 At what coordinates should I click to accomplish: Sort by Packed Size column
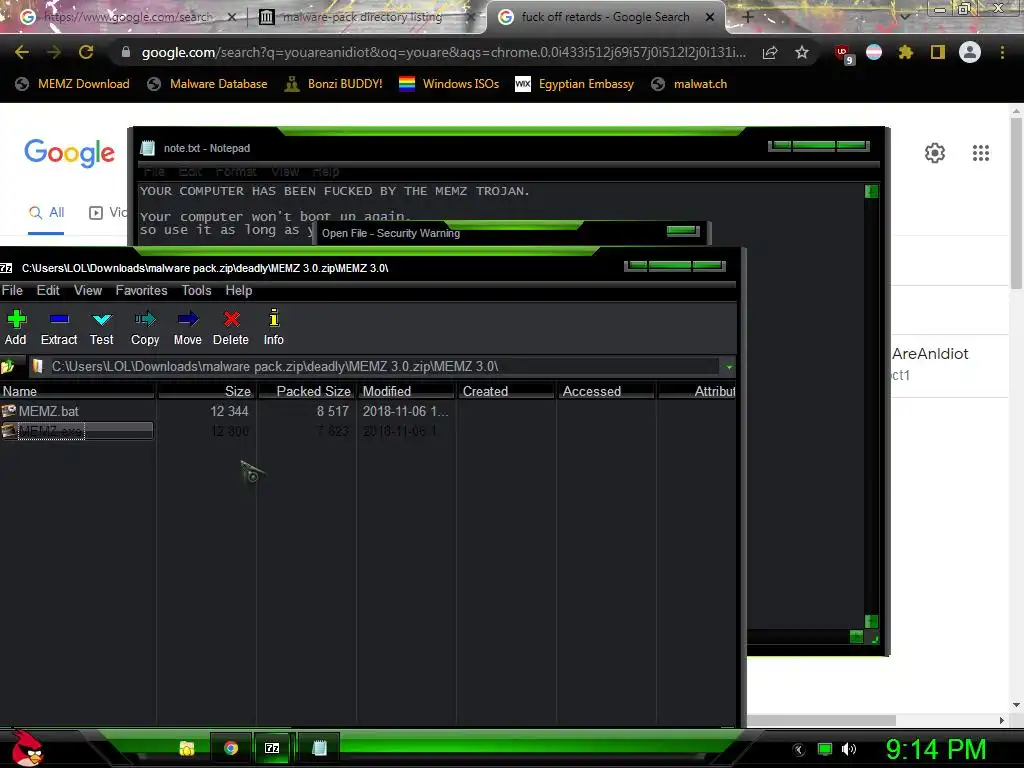coord(307,391)
